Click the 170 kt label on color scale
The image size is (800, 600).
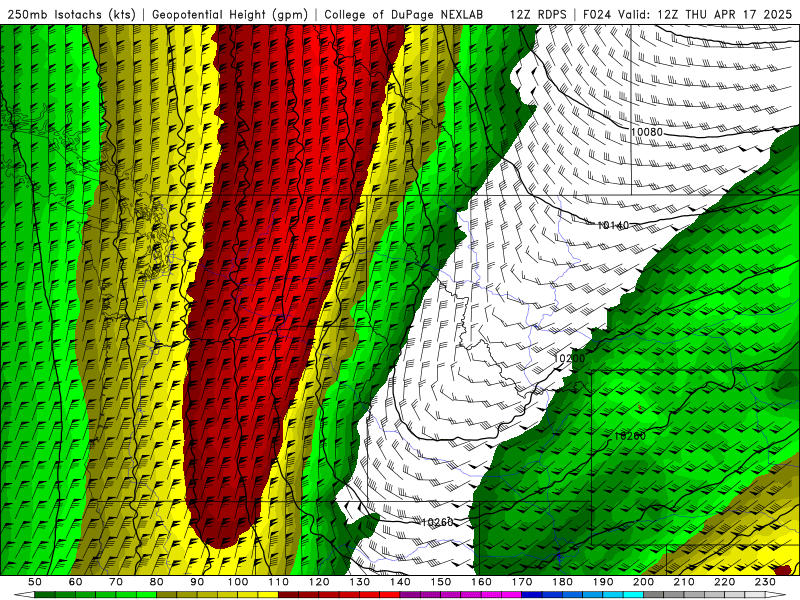(x=522, y=582)
